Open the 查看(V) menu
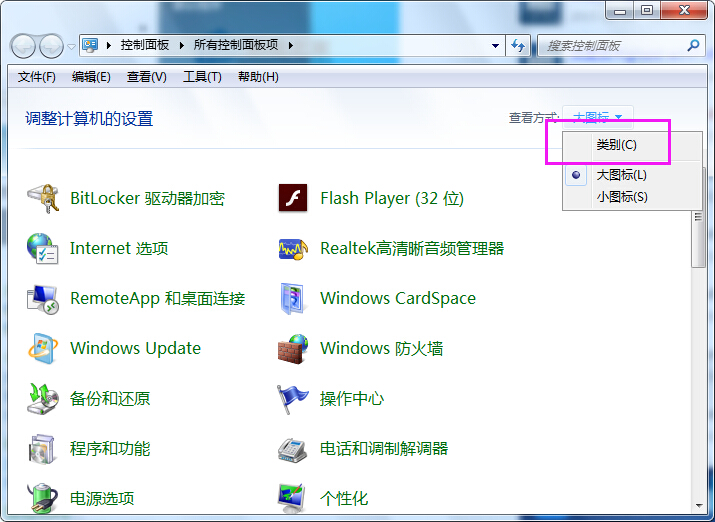 point(146,77)
